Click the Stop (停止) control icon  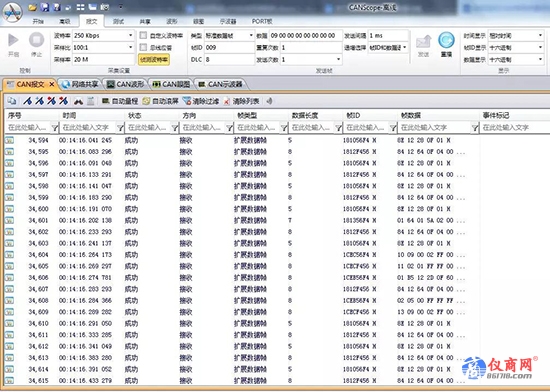point(36,40)
